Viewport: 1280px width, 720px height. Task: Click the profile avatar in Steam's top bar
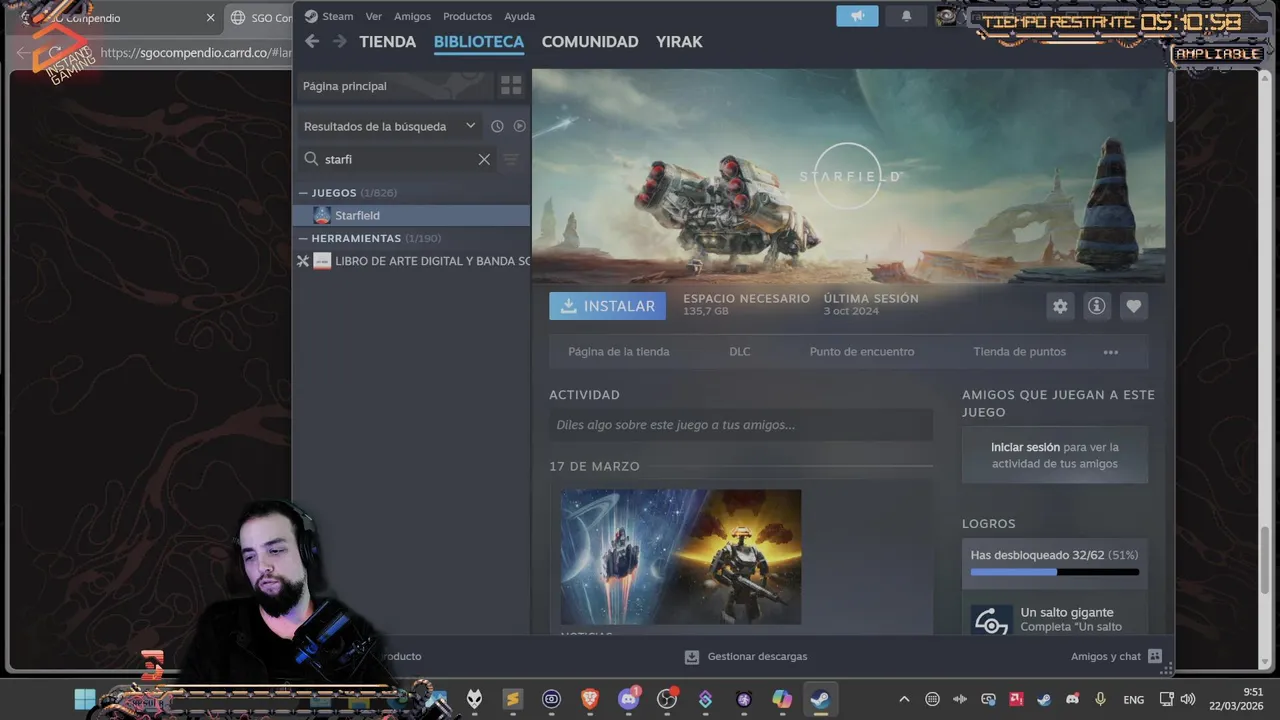coord(946,16)
